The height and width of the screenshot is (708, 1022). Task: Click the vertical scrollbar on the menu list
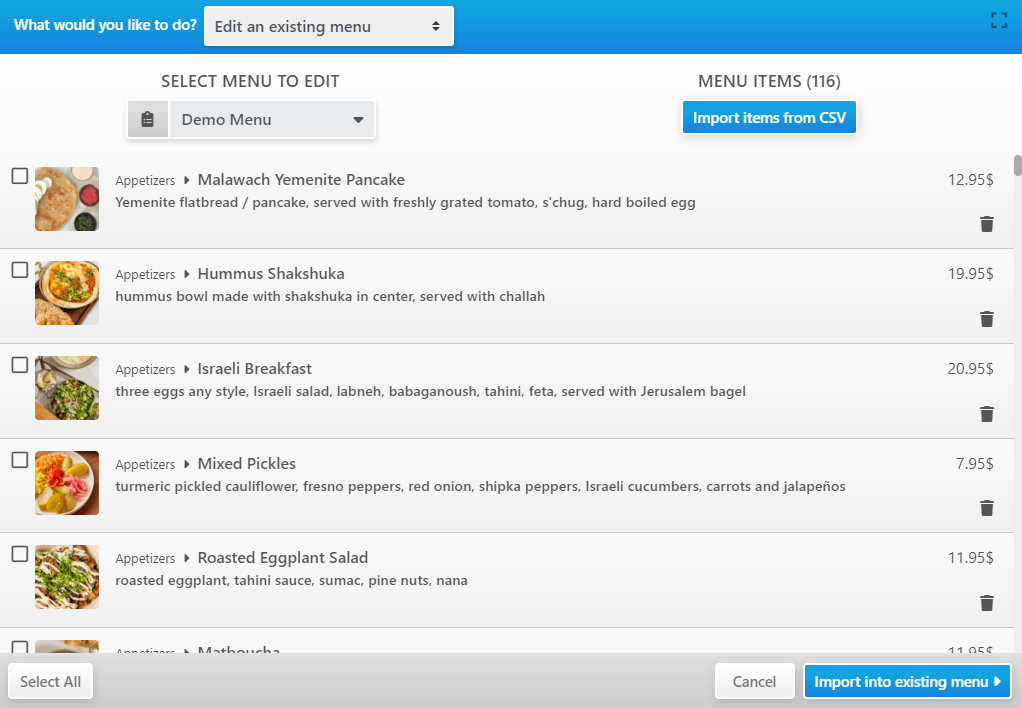tap(1017, 166)
